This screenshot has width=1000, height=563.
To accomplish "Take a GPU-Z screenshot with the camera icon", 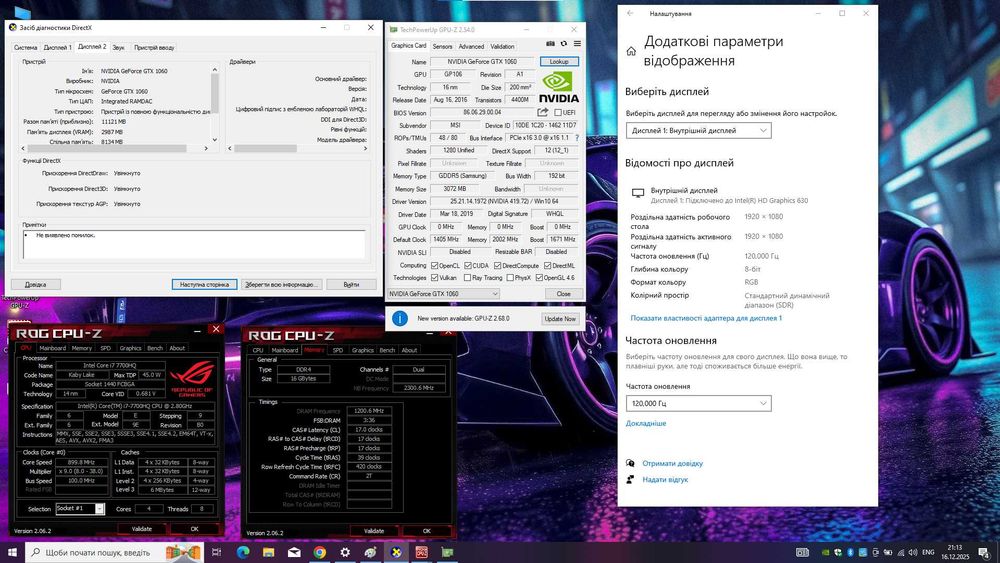I will tap(550, 44).
